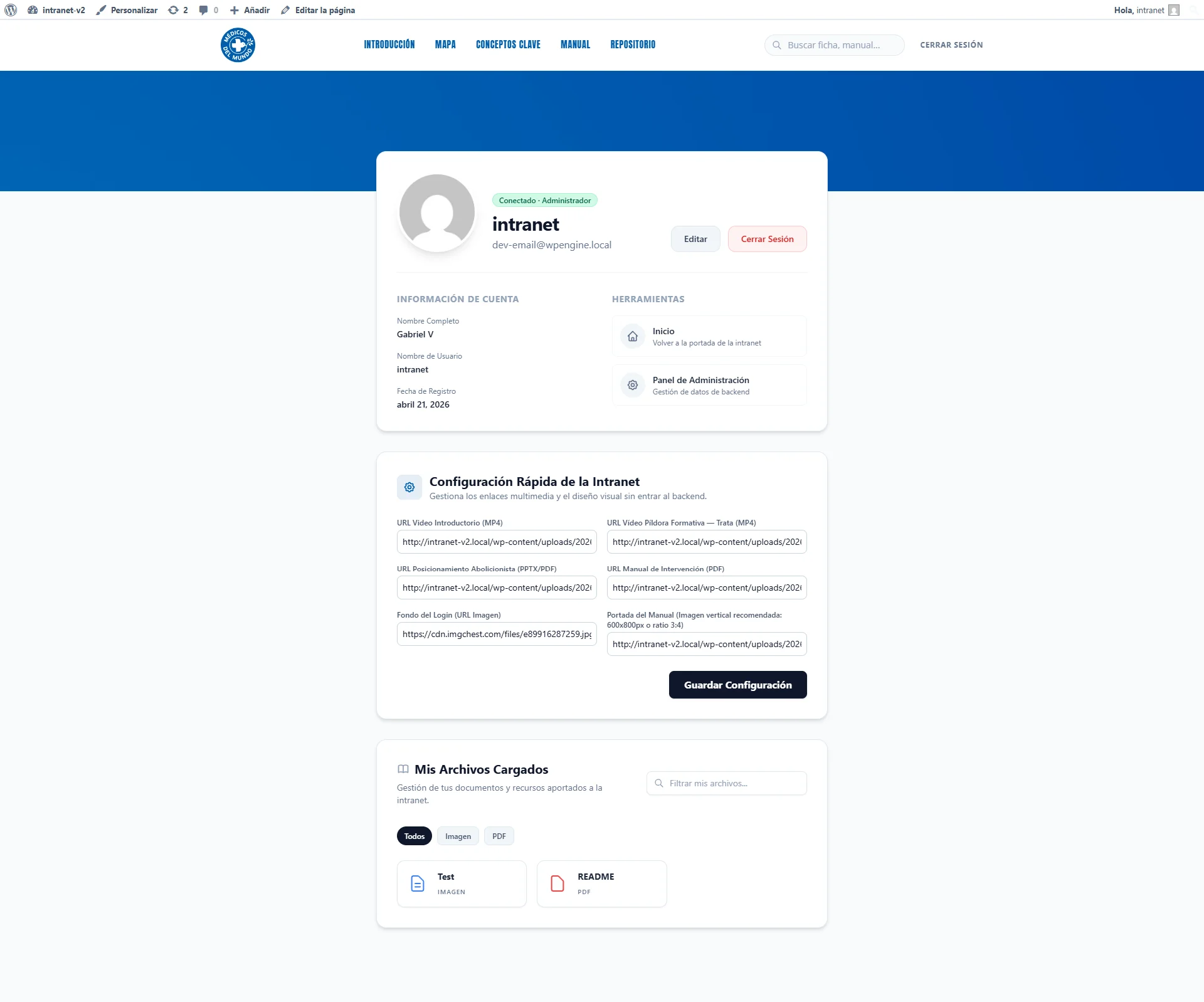Viewport: 1204px width, 1002px height.
Task: Open Conceptos Clave in the navigation
Action: [508, 45]
